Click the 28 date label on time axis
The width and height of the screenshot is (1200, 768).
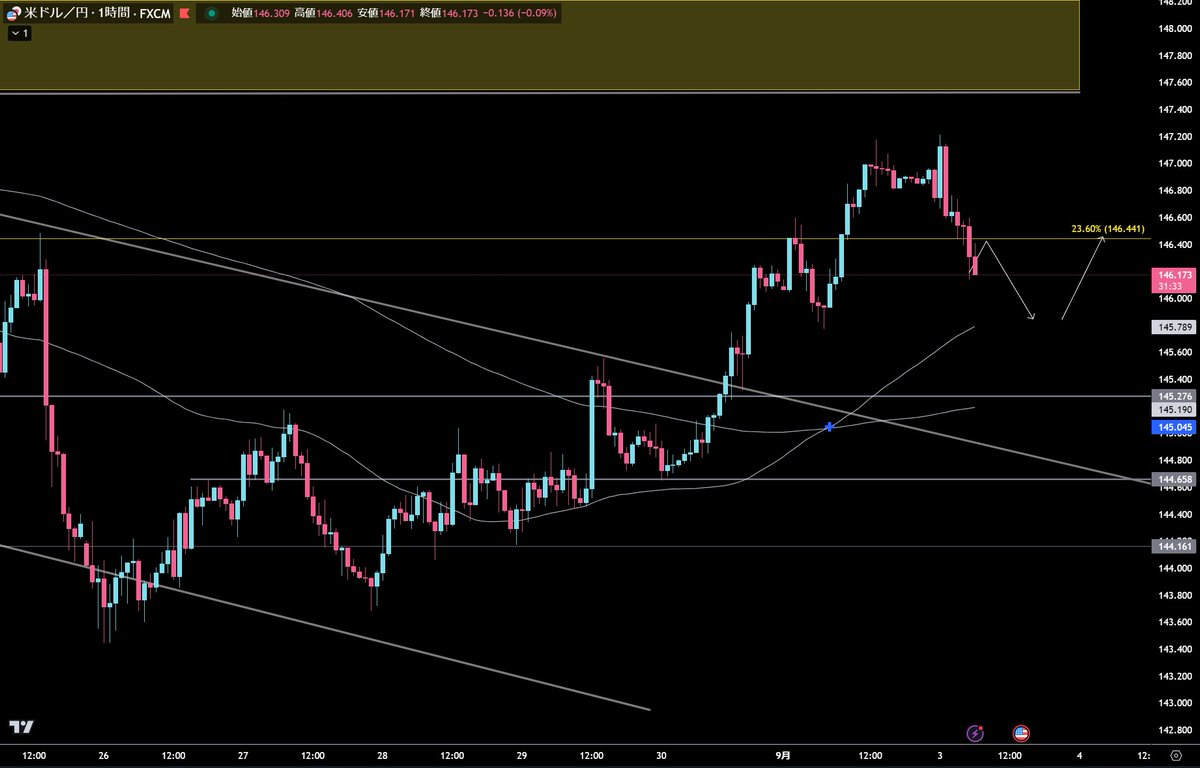(383, 757)
